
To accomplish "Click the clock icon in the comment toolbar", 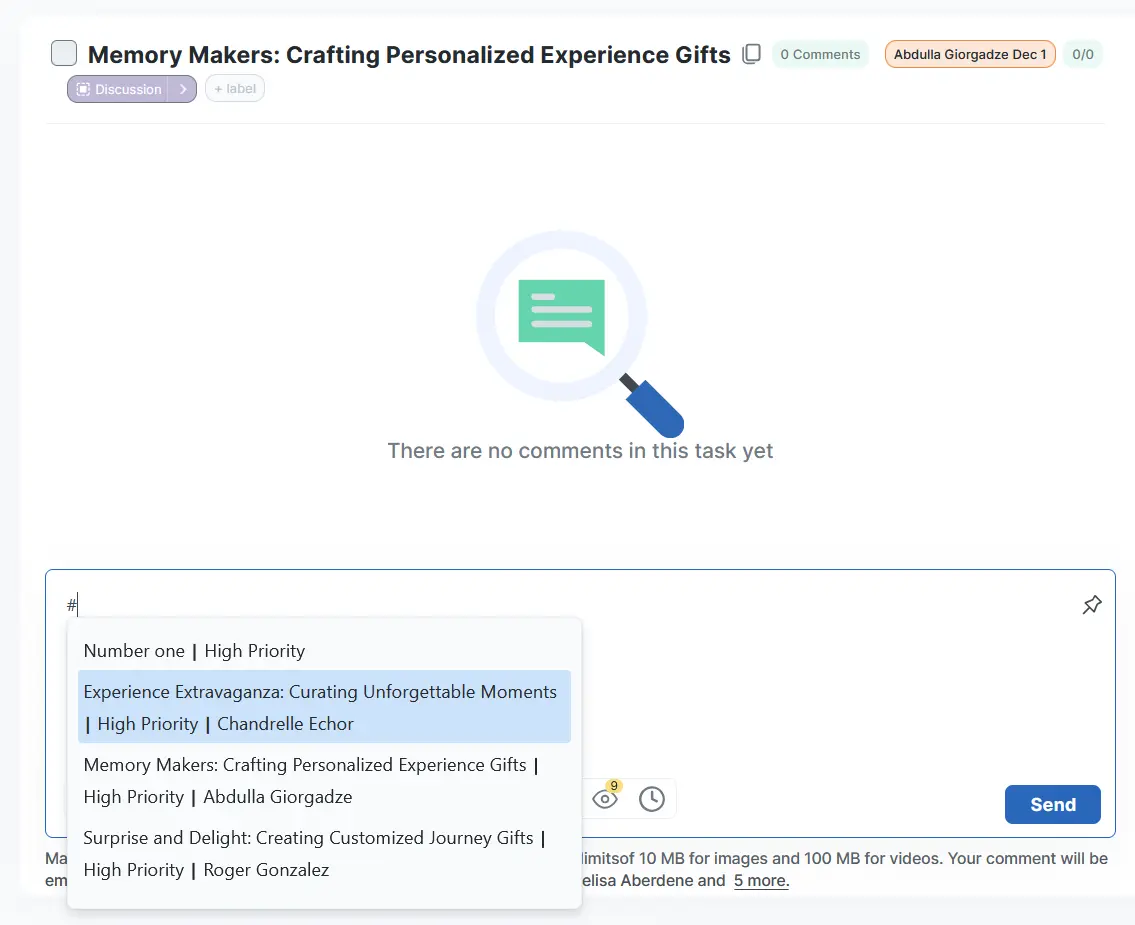I will [652, 799].
